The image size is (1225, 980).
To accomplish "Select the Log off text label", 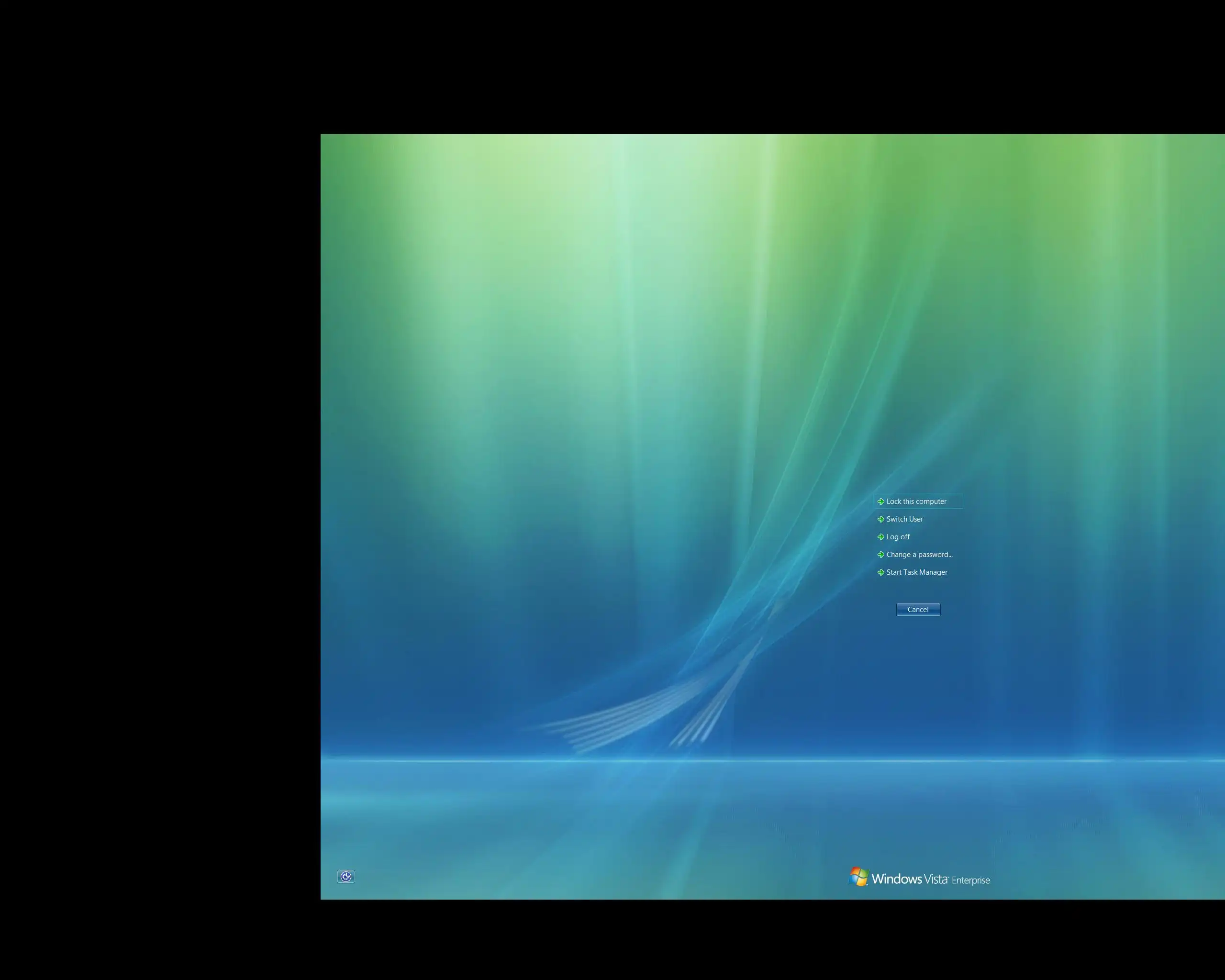I will pos(898,536).
